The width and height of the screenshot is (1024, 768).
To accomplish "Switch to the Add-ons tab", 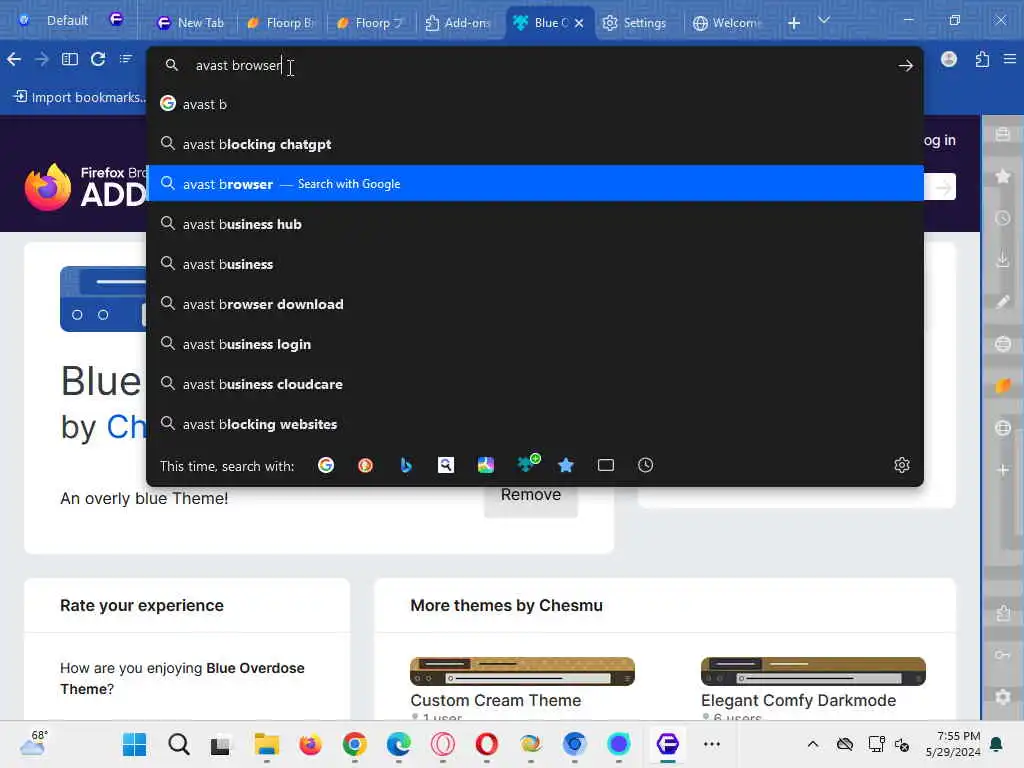I will [458, 23].
